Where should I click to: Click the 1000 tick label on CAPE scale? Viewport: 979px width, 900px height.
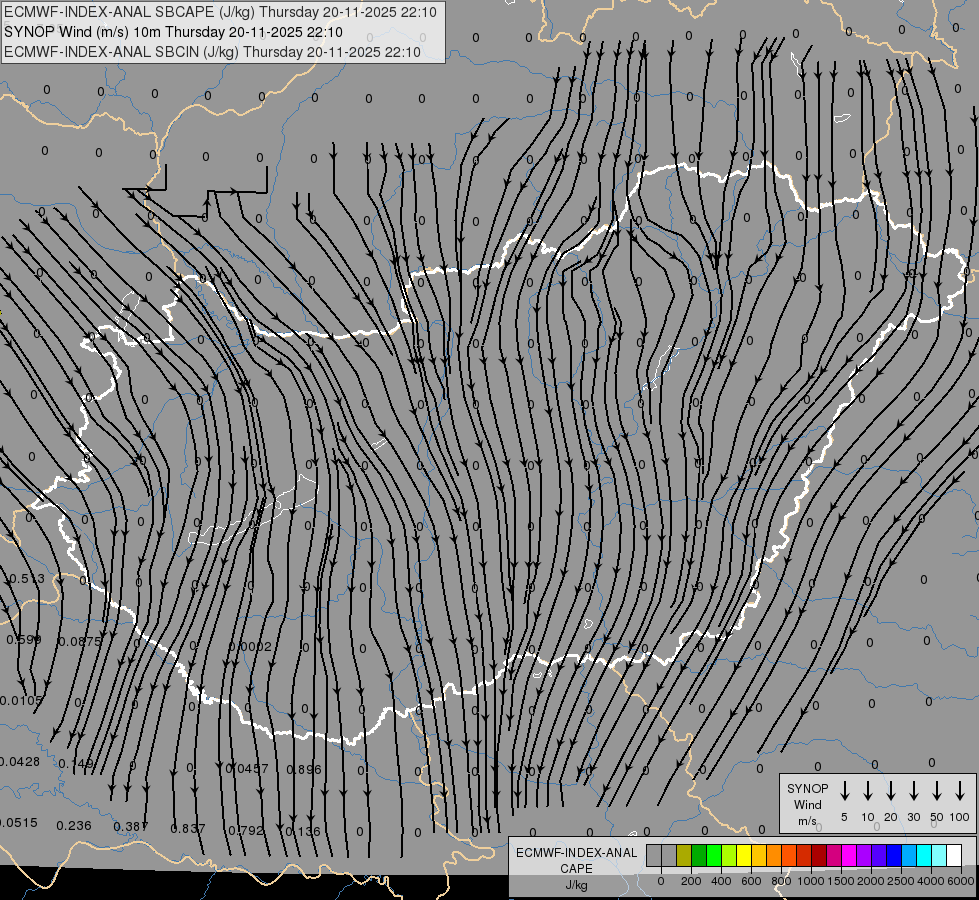tap(811, 881)
